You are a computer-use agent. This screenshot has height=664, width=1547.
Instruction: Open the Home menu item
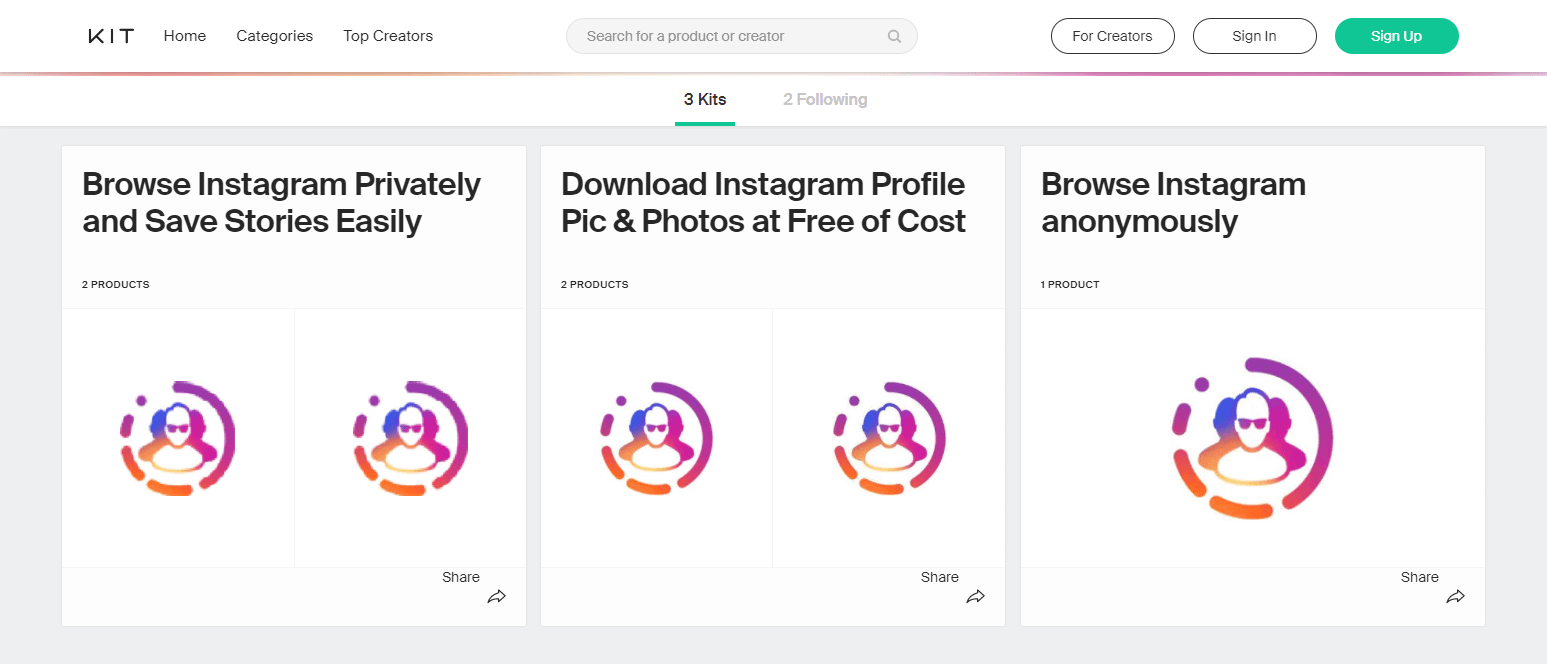[x=184, y=35]
